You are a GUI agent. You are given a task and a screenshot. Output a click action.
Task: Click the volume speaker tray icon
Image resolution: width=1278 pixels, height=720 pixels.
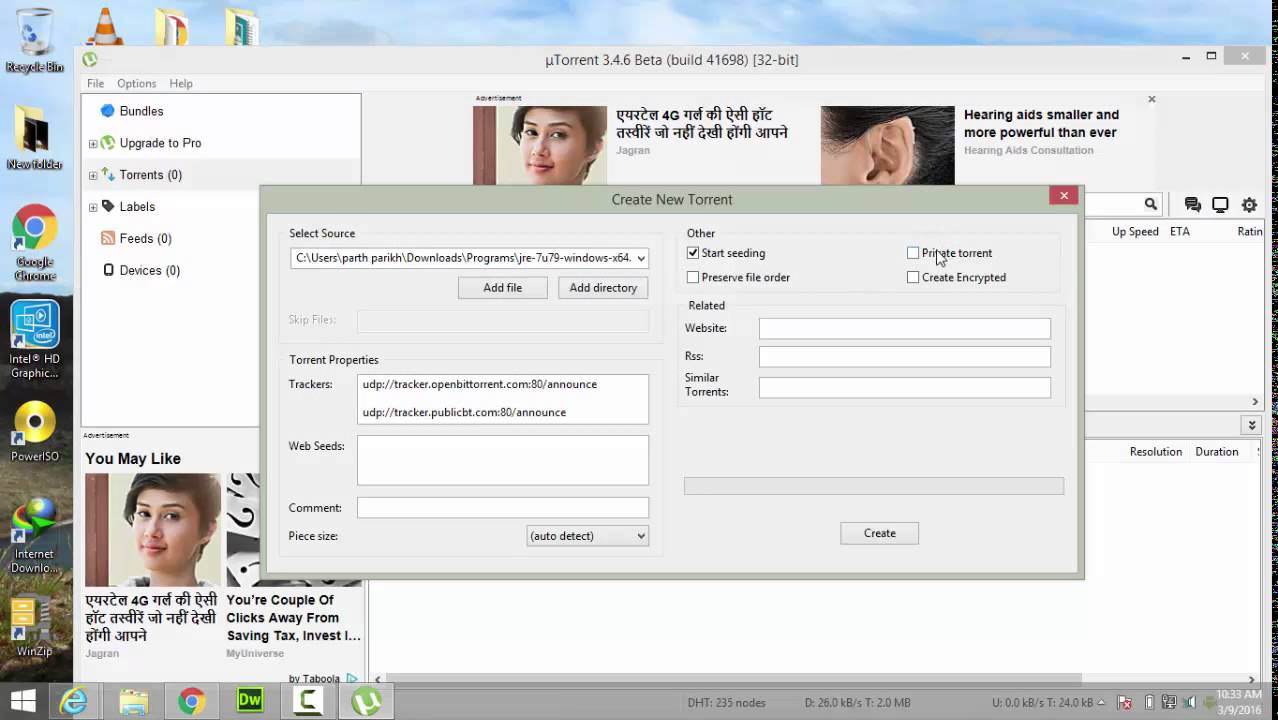click(x=1189, y=703)
